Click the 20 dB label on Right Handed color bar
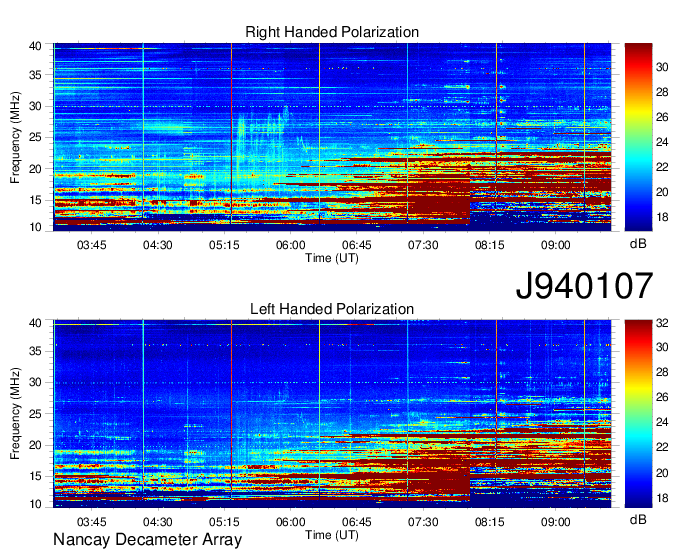This screenshot has height=552, width=680. coord(662,192)
